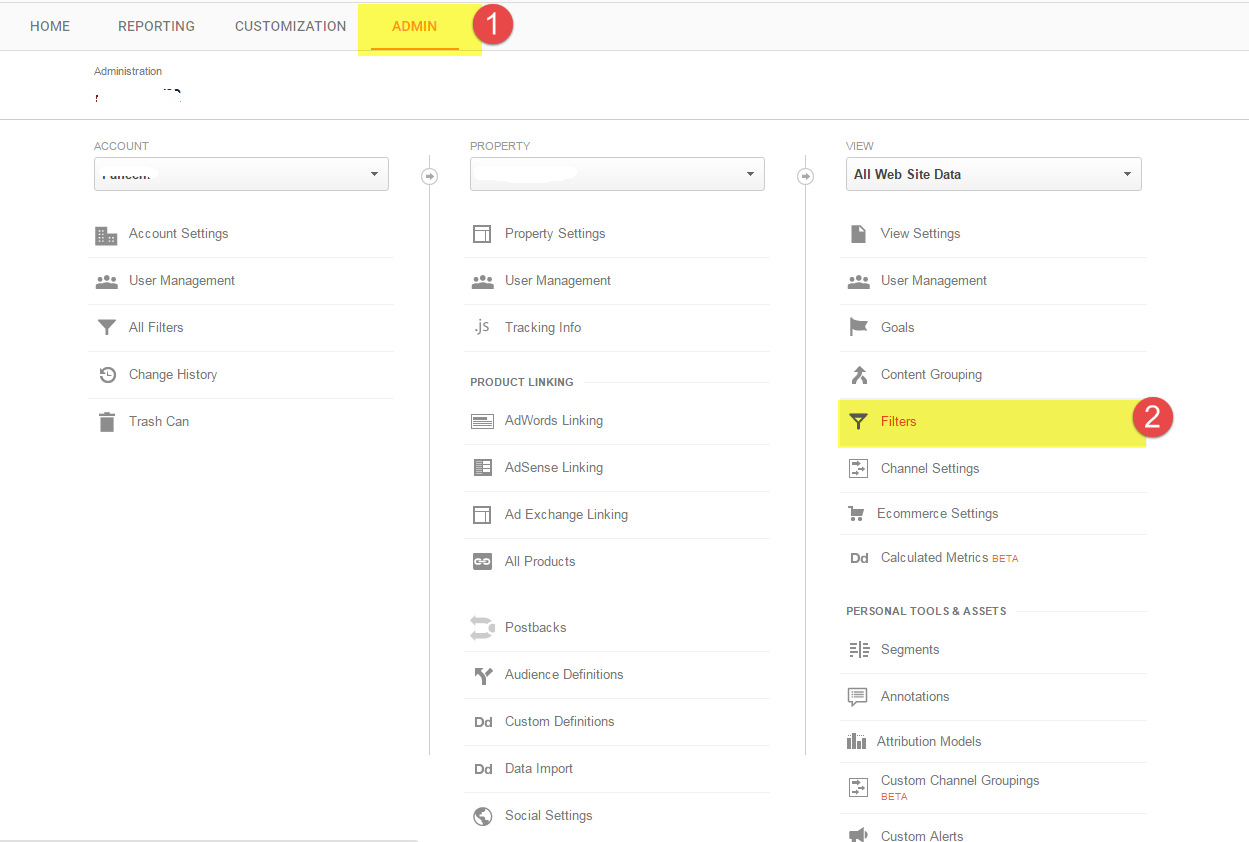1249x842 pixels.
Task: Click the Ecommerce Settings cart icon
Action: click(x=856, y=514)
